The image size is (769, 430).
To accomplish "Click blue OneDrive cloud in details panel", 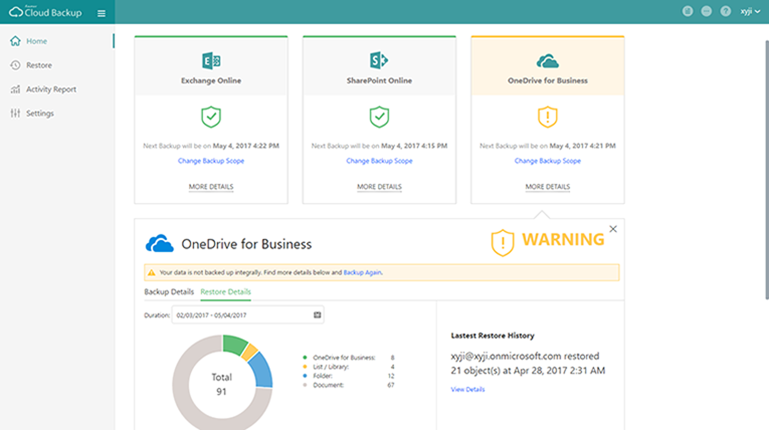I will click(x=159, y=244).
